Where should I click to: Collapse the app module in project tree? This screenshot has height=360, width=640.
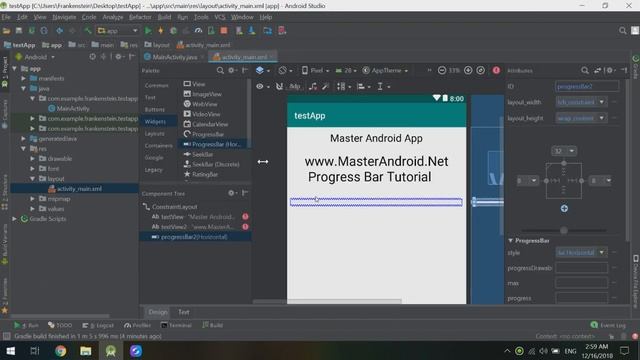click(x=15, y=69)
